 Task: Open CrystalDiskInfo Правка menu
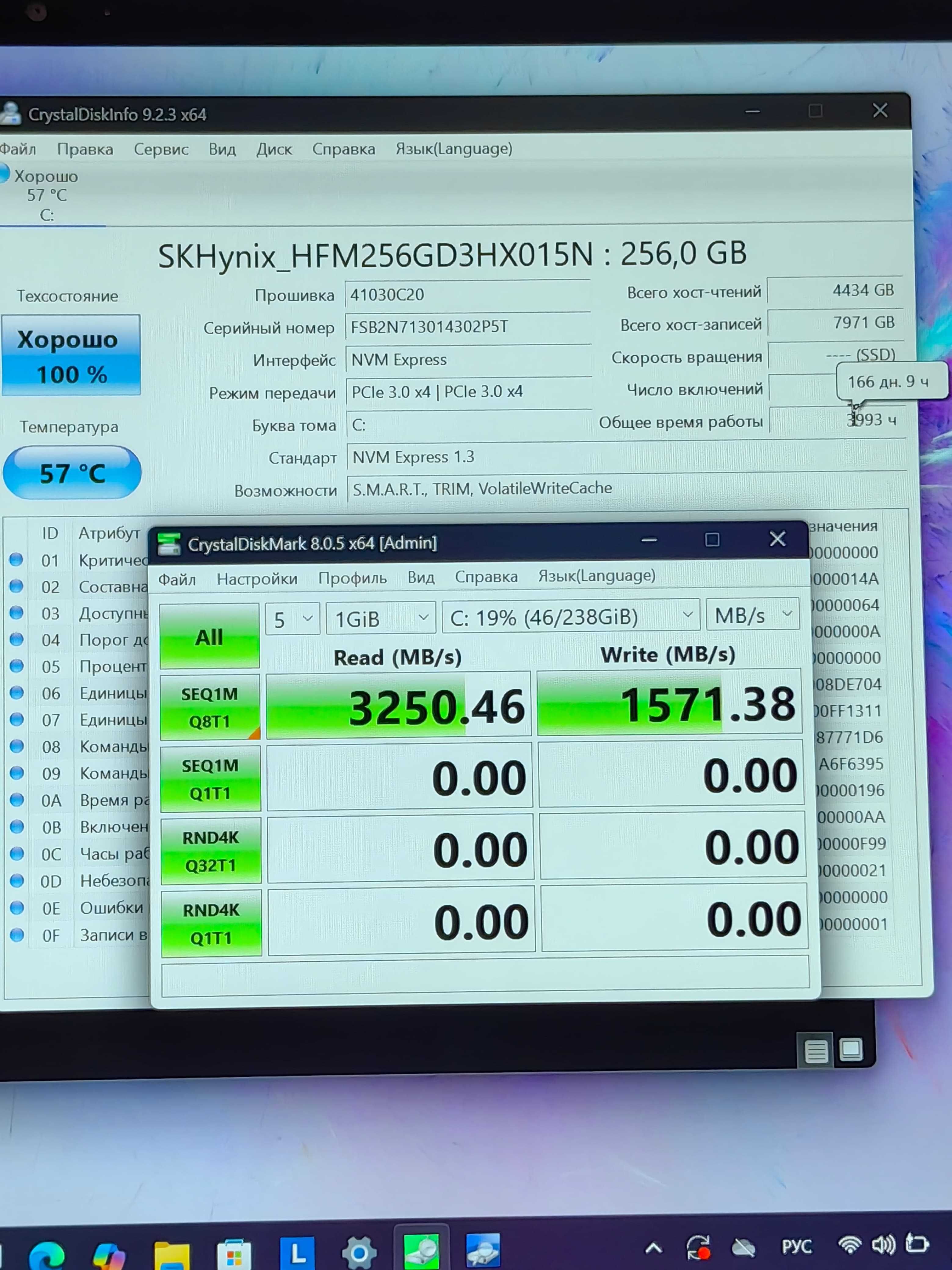click(x=85, y=149)
